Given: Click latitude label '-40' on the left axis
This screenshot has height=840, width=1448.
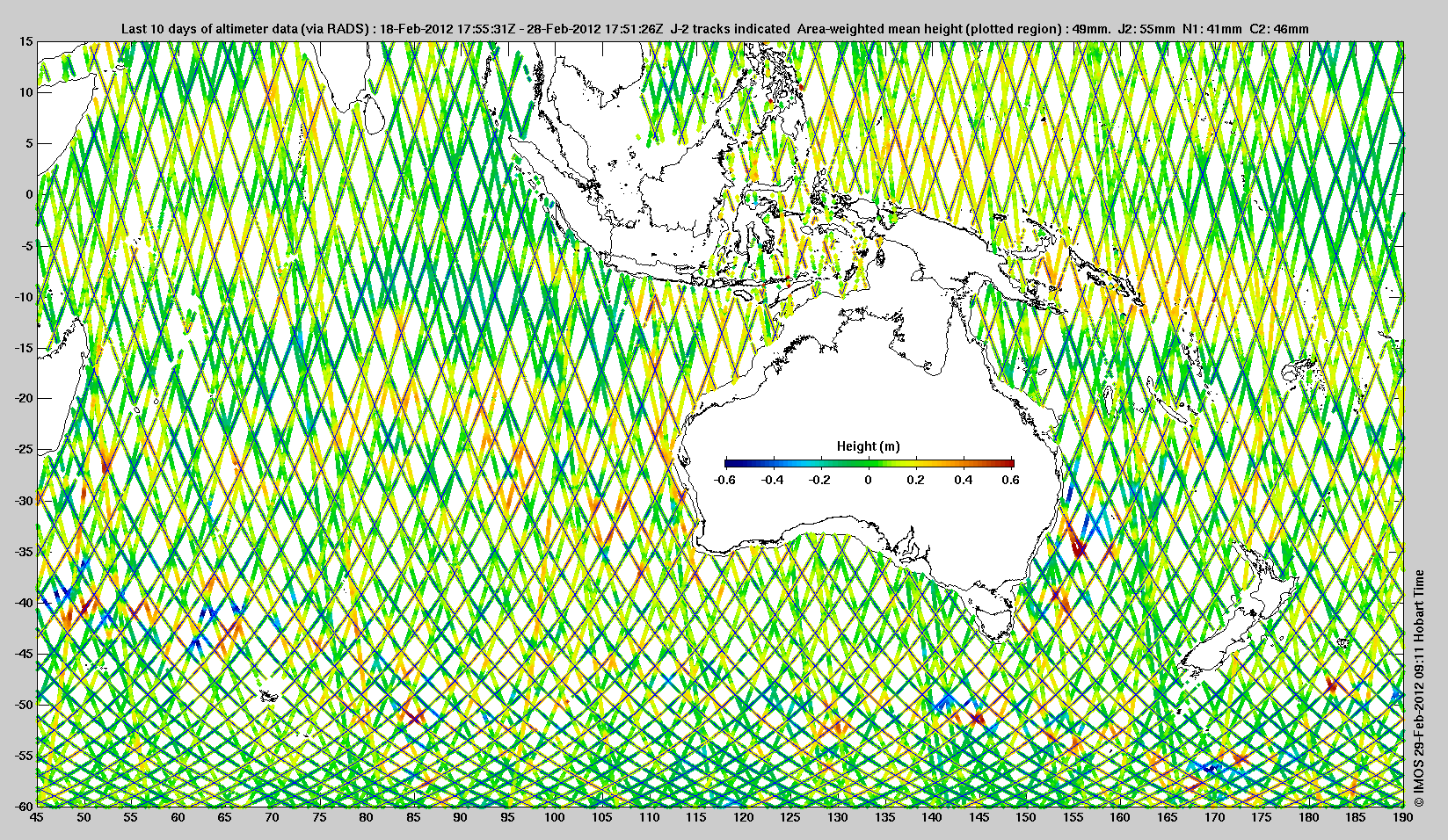Looking at the screenshot, I should pos(22,602).
